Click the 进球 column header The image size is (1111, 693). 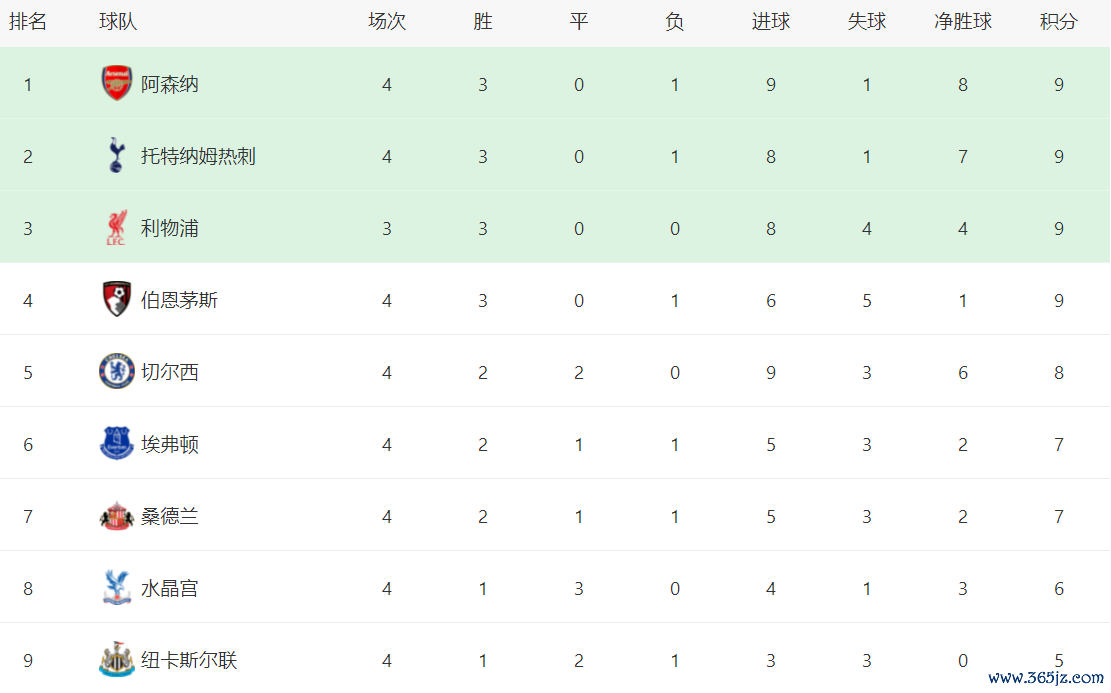click(771, 22)
